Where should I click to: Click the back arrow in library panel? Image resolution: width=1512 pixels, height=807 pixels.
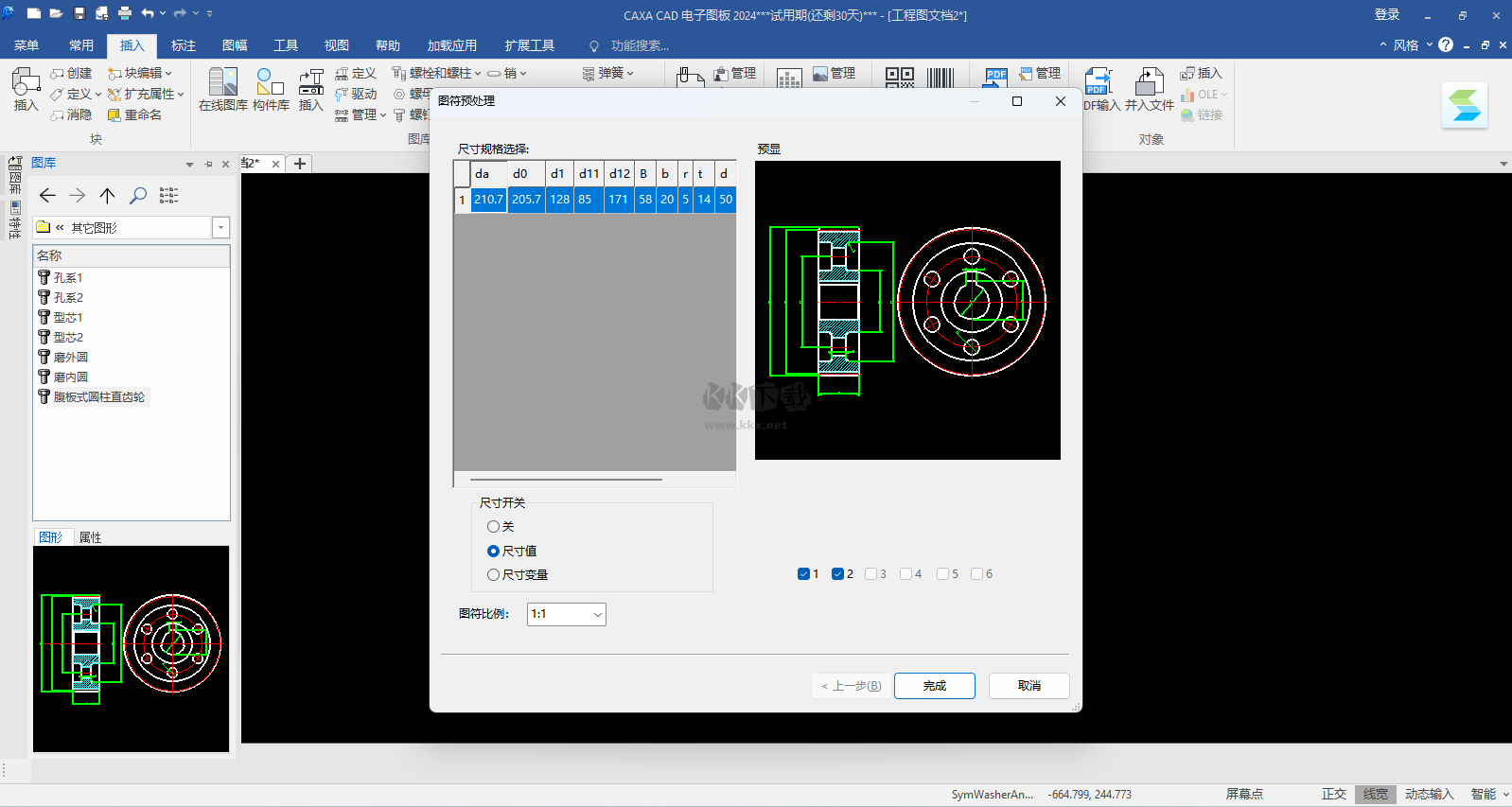(x=47, y=196)
